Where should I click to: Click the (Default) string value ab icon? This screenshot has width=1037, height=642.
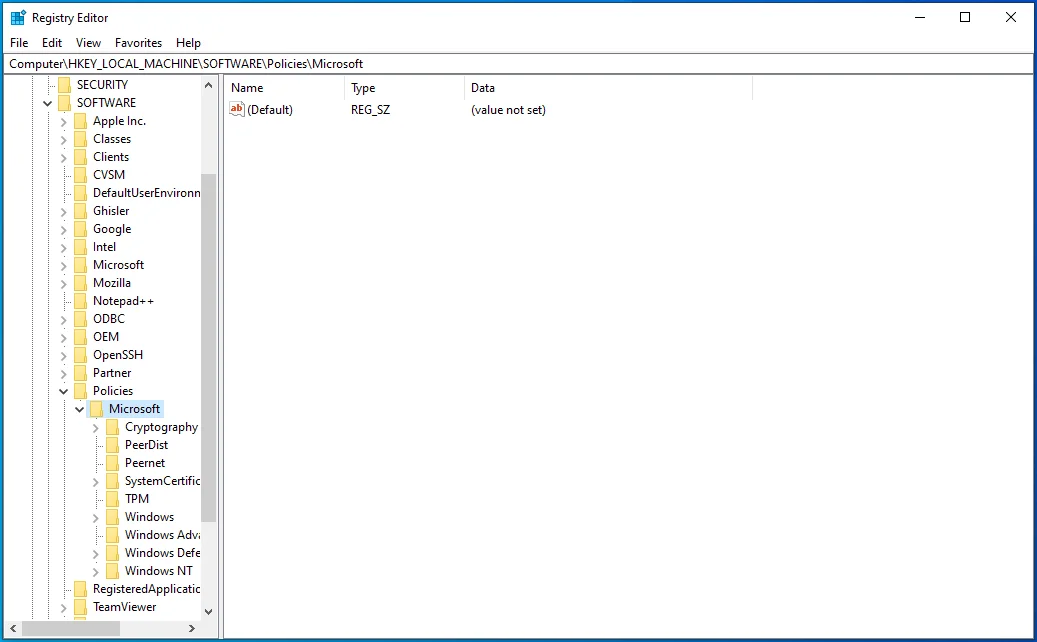[237, 109]
